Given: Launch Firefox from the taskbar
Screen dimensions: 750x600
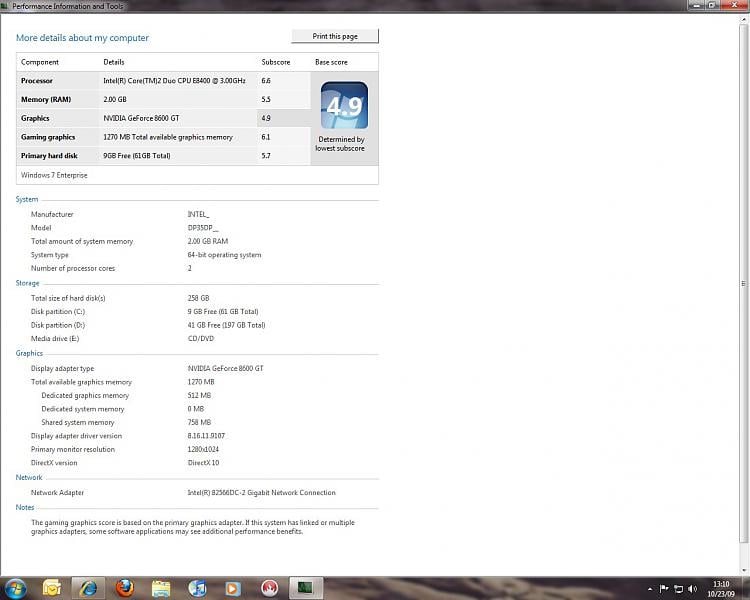Looking at the screenshot, I should pyautogui.click(x=125, y=588).
